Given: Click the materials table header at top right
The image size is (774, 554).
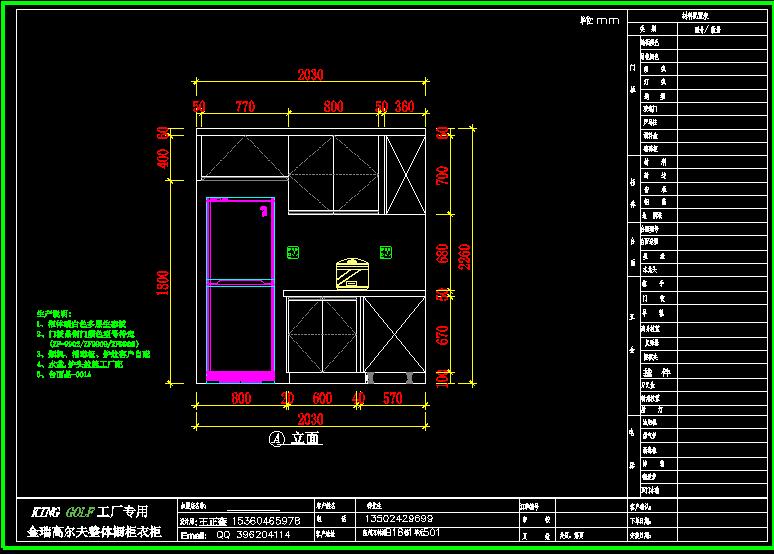Looking at the screenshot, I should pyautogui.click(x=697, y=16).
